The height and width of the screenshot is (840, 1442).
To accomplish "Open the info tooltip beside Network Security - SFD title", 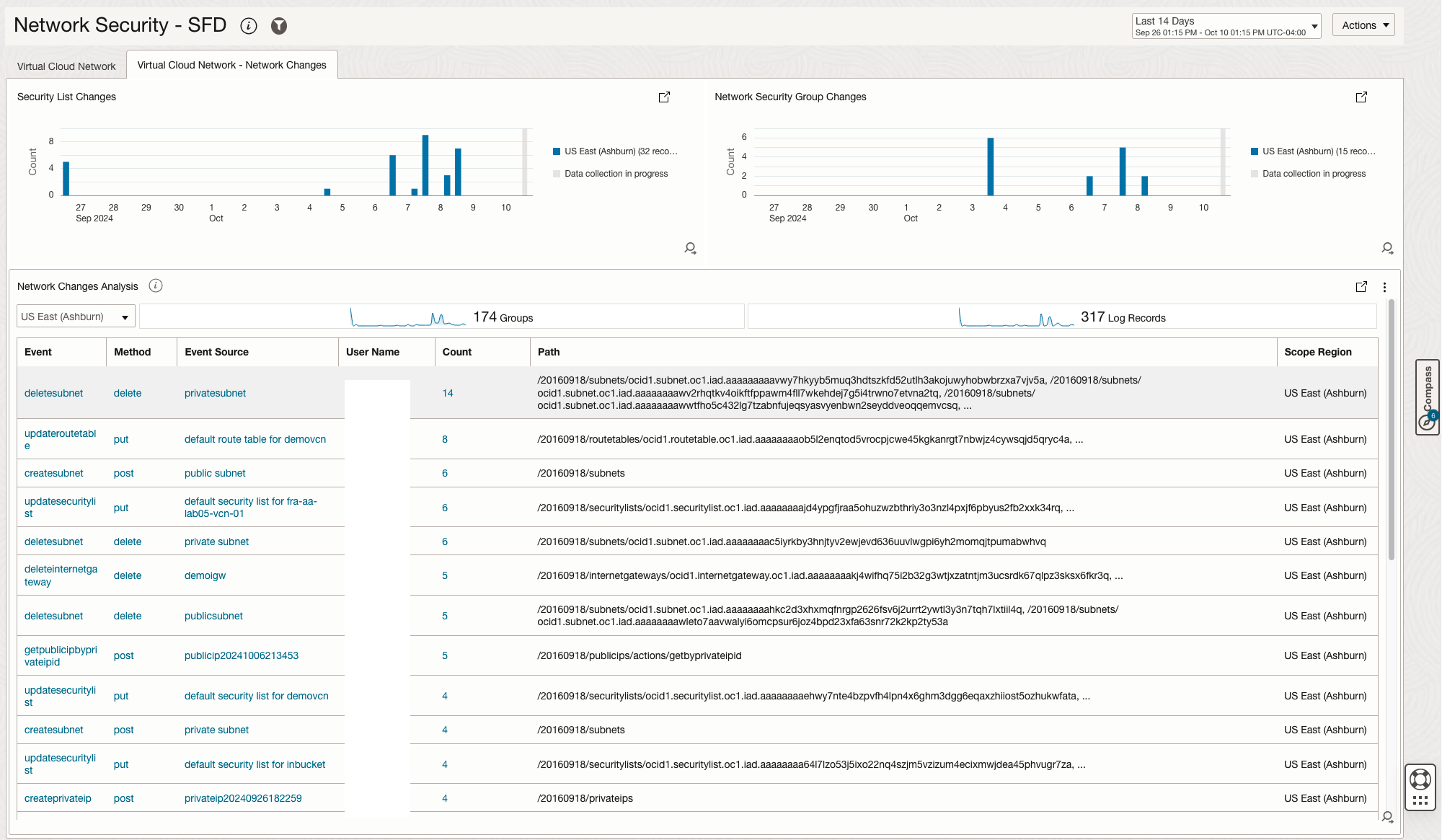I will pyautogui.click(x=248, y=25).
